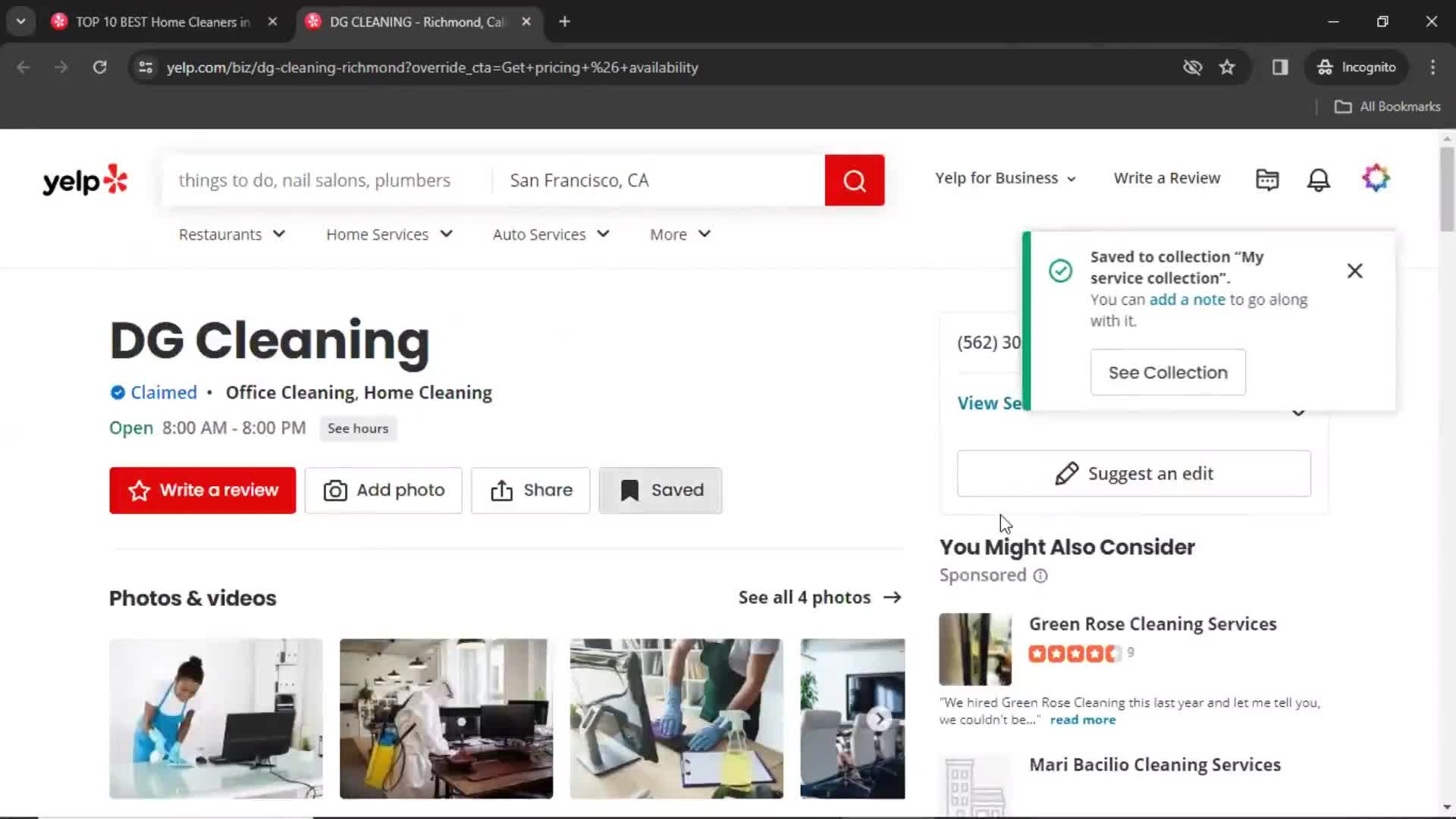Switch to the TOP 10 BEST Home Cleaners tab
The width and height of the screenshot is (1456, 819).
(163, 22)
